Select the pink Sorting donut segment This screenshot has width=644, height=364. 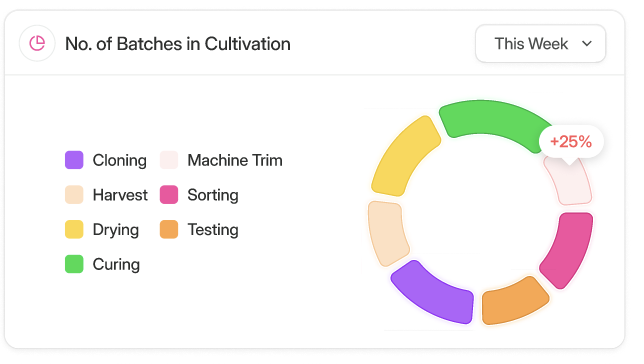click(x=569, y=249)
